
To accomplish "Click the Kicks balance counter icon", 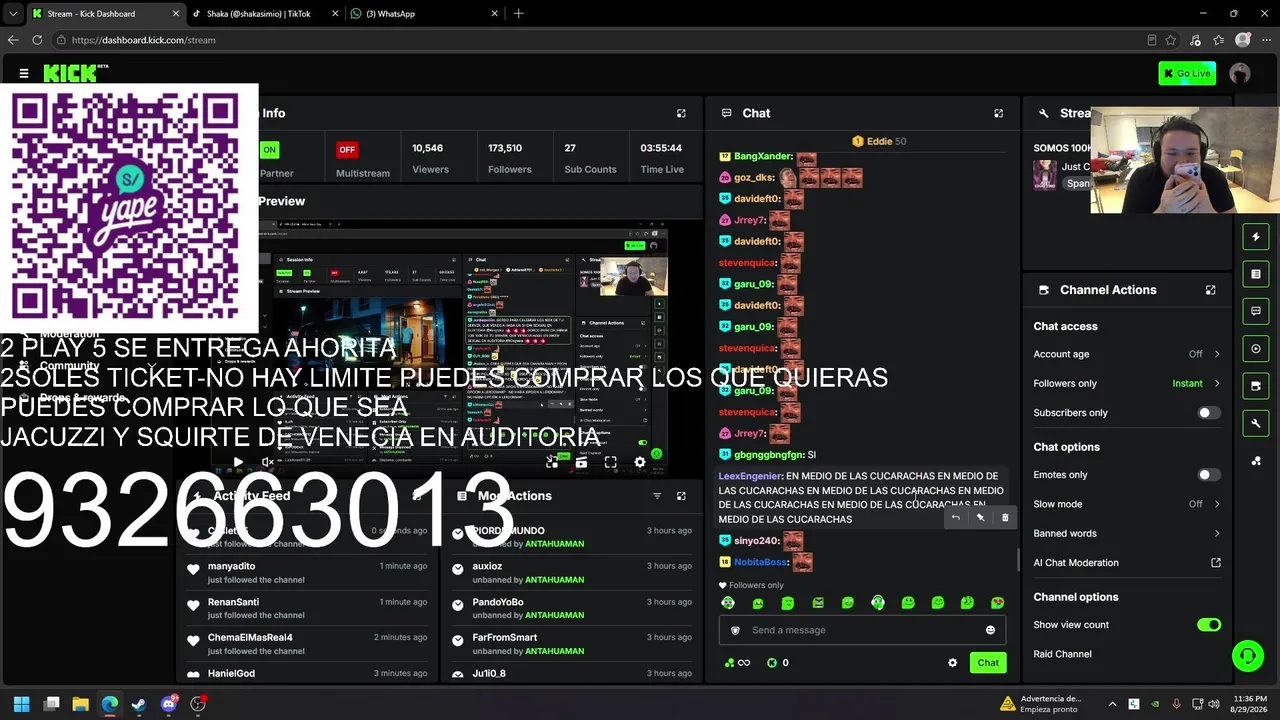I will (771, 663).
